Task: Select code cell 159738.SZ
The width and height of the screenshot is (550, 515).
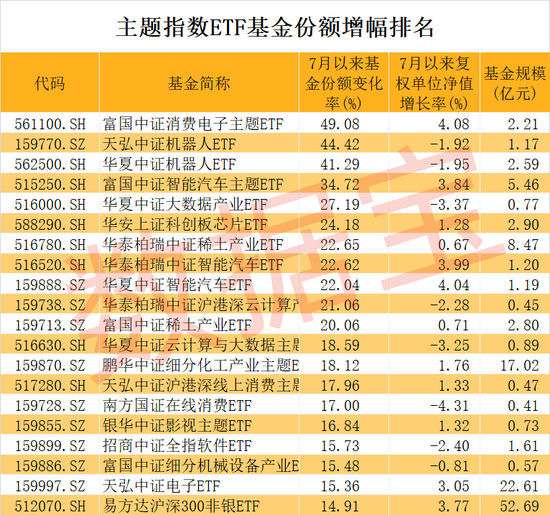Action: [50, 305]
